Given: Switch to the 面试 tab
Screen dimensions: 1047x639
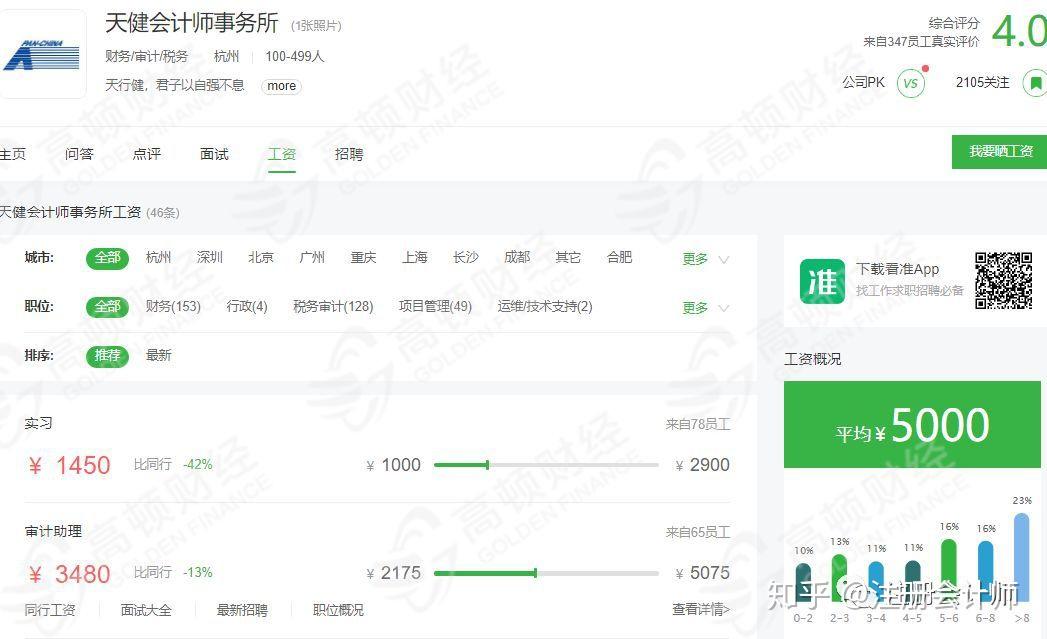Looking at the screenshot, I should [214, 154].
